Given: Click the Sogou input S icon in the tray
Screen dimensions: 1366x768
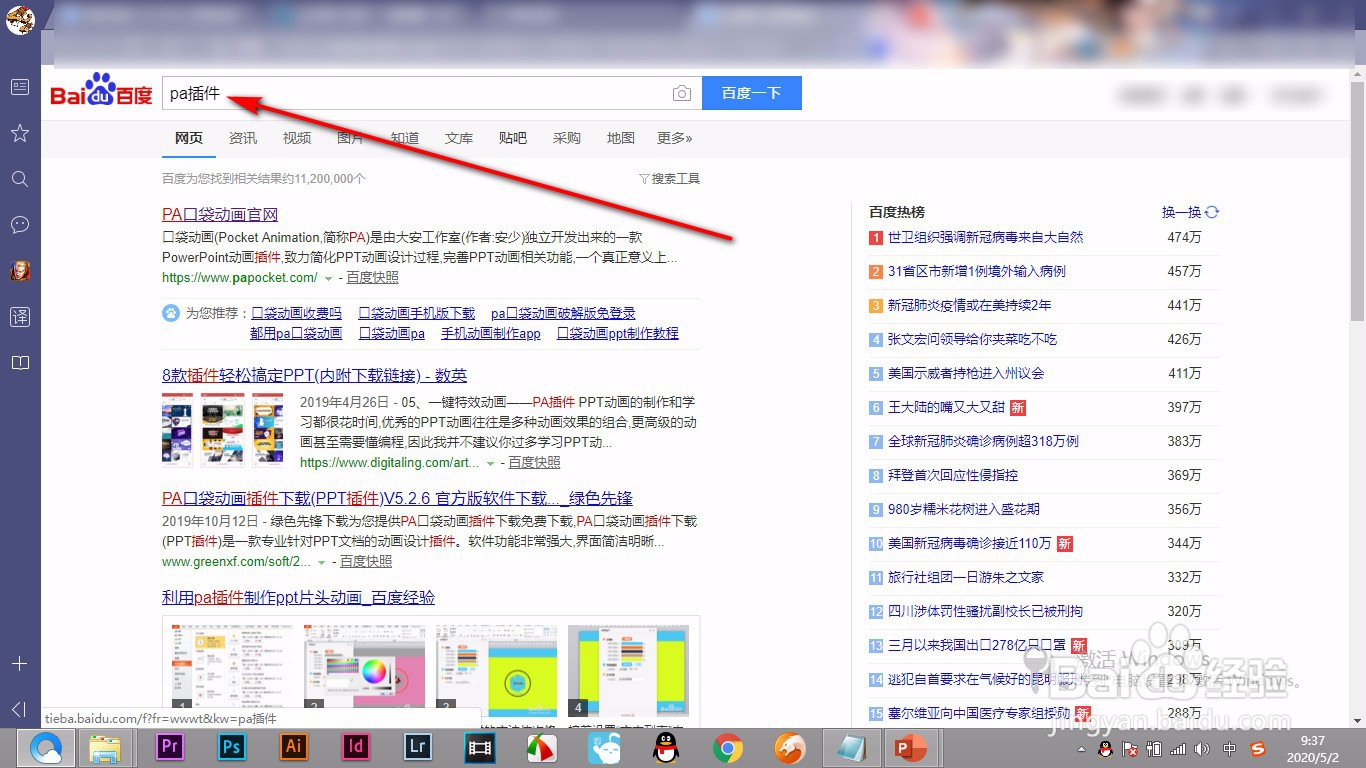Looking at the screenshot, I should tap(1258, 749).
